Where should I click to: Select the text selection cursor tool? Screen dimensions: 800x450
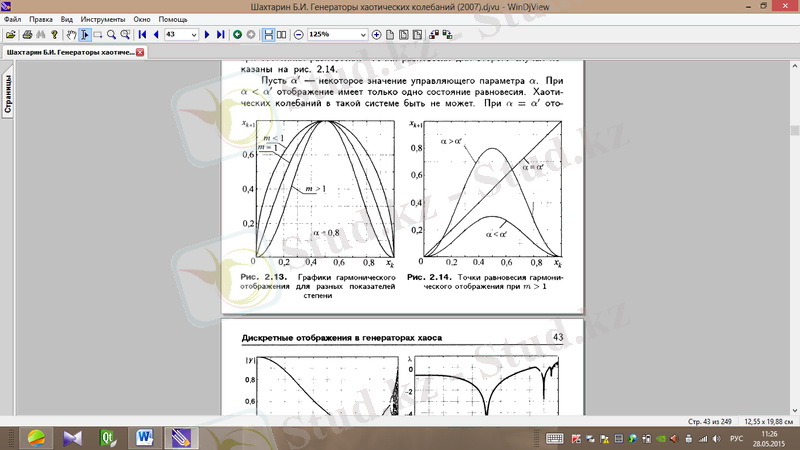coord(85,35)
